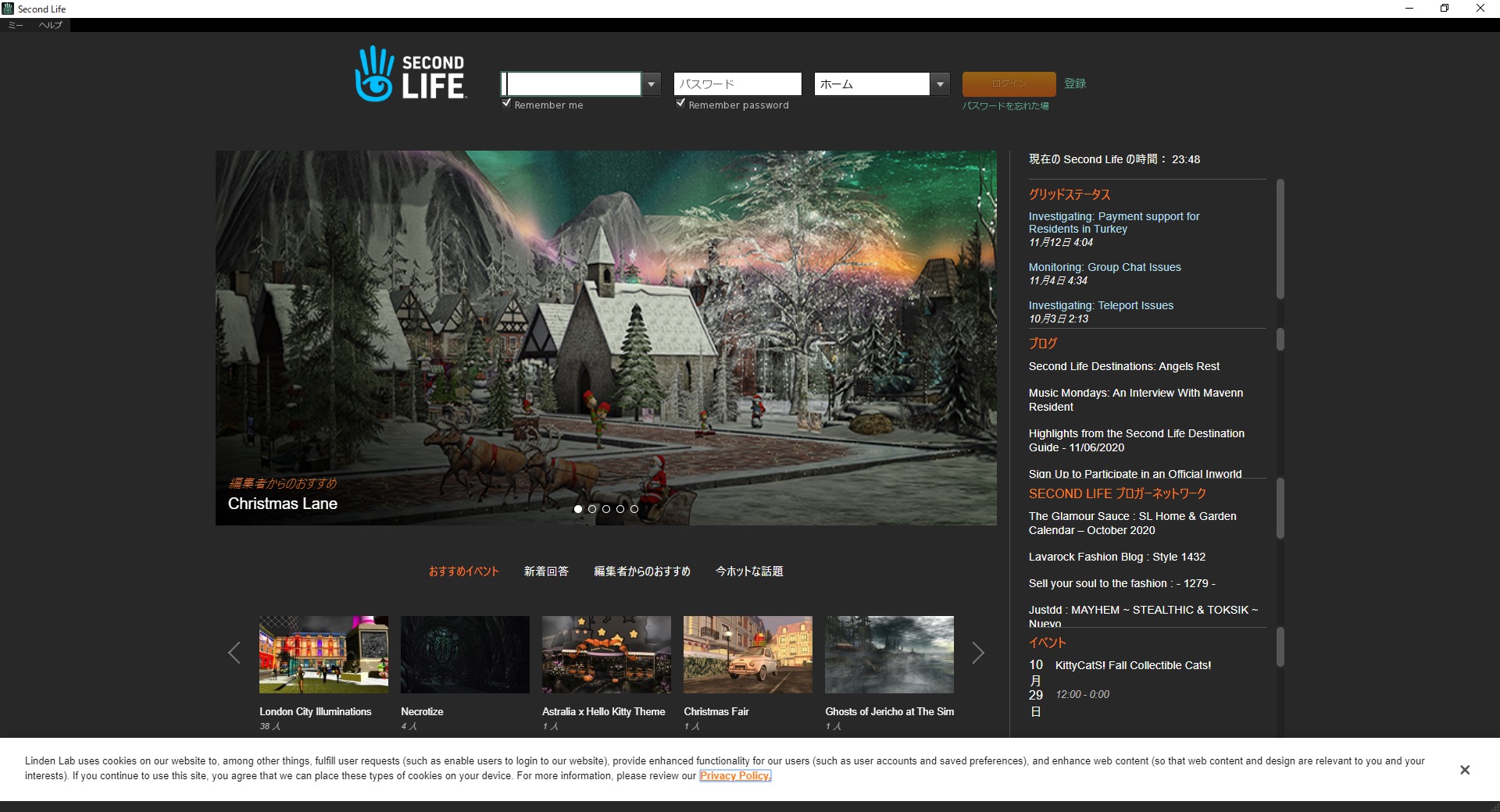
Task: Open the username dropdown arrow
Action: pos(652,84)
